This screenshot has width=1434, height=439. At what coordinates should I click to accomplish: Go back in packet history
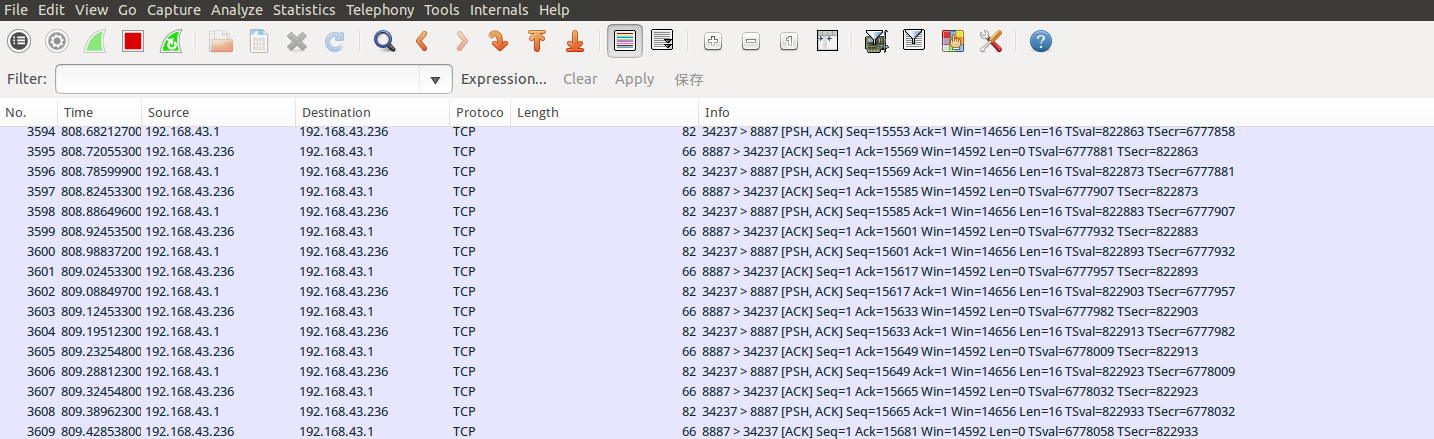pyautogui.click(x=422, y=41)
